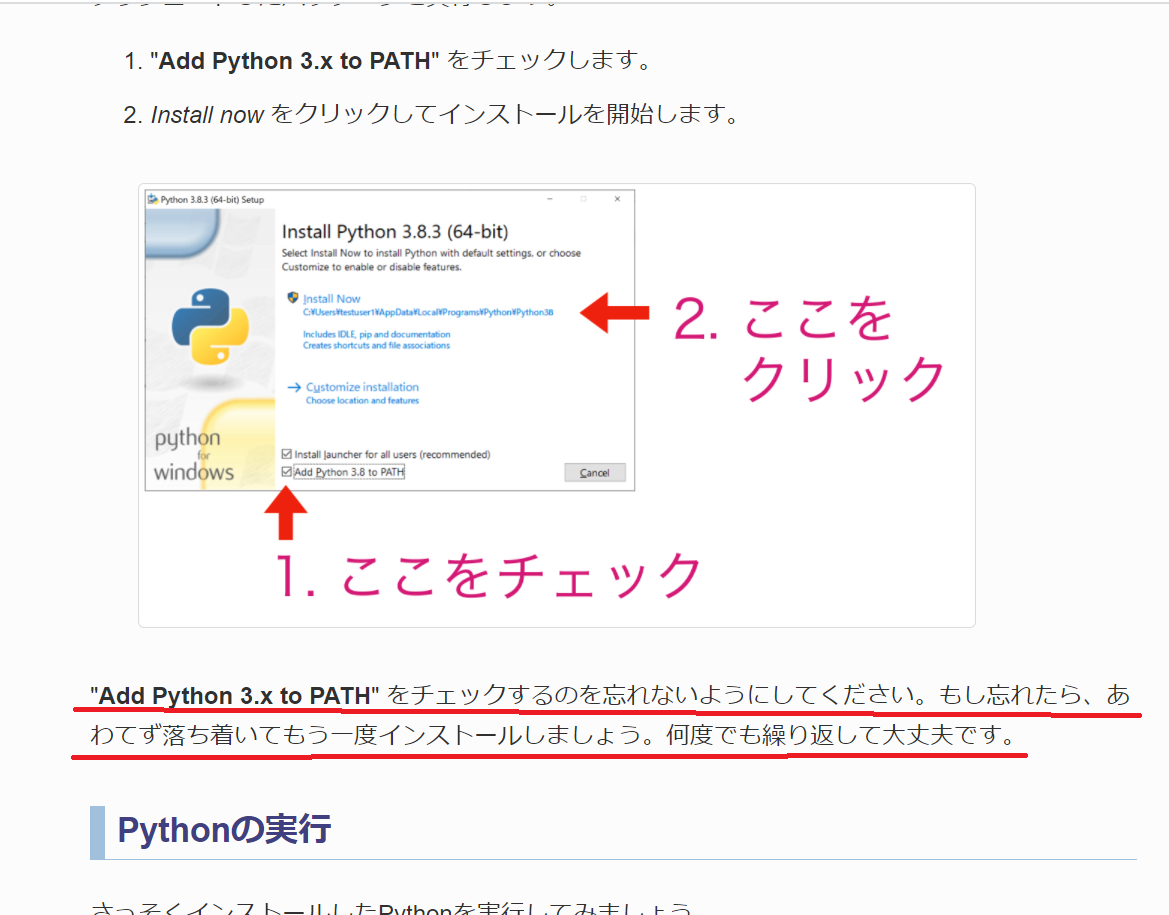1169x915 pixels.
Task: Click the shield icon beside Install Now
Action: [293, 298]
